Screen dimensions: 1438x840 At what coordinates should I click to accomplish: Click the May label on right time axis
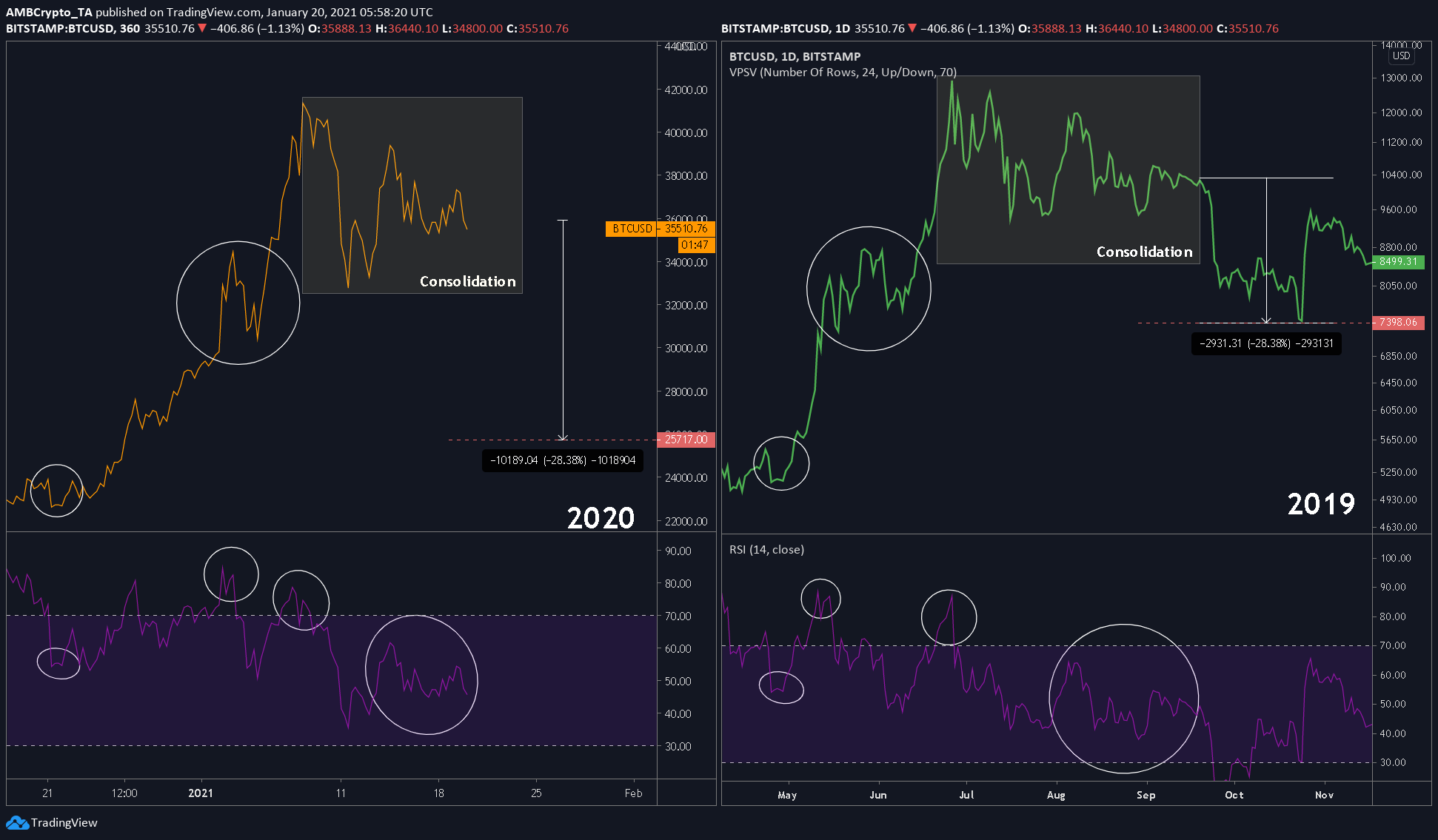point(787,795)
